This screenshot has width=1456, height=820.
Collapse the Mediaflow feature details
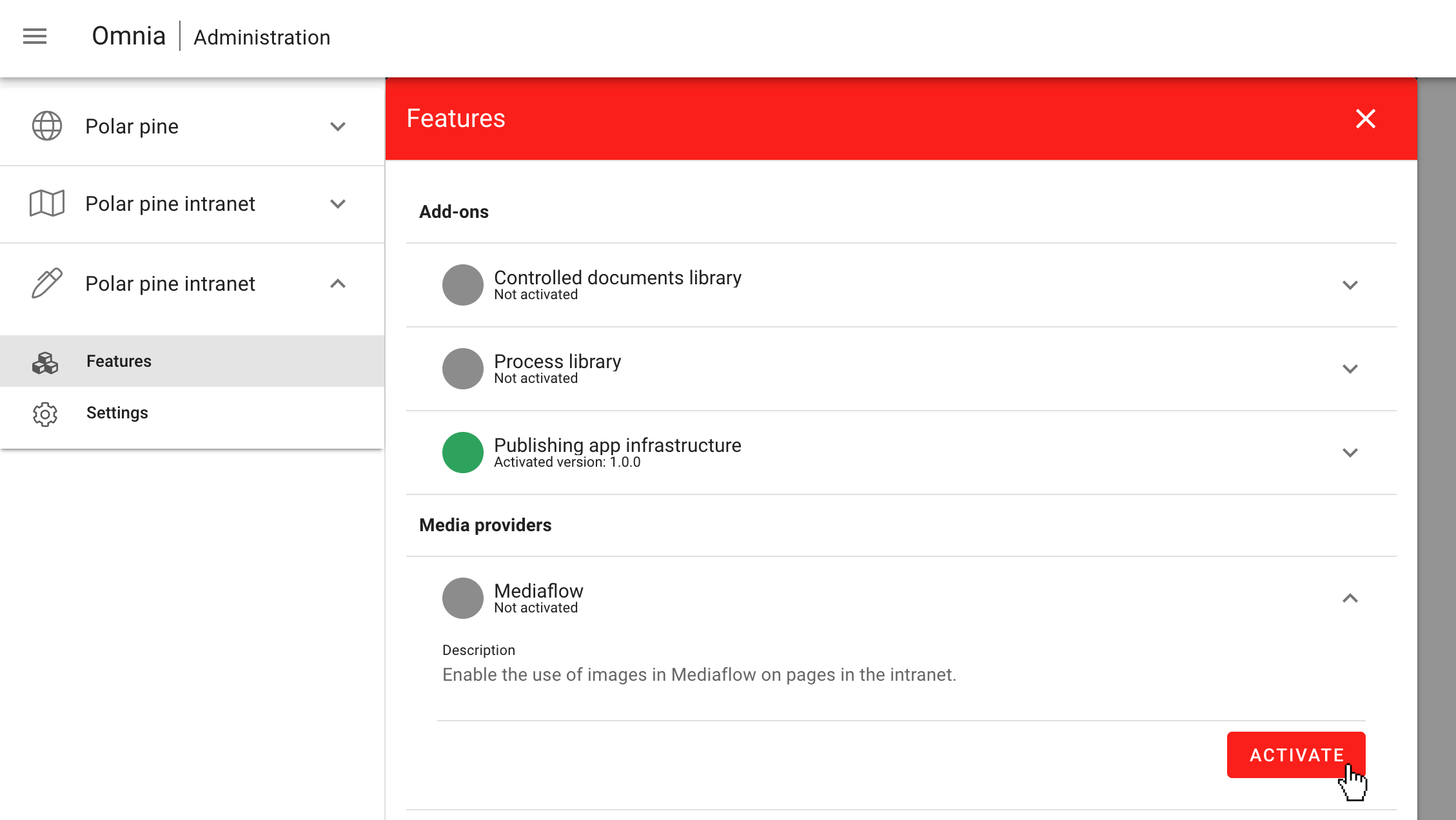click(x=1350, y=598)
